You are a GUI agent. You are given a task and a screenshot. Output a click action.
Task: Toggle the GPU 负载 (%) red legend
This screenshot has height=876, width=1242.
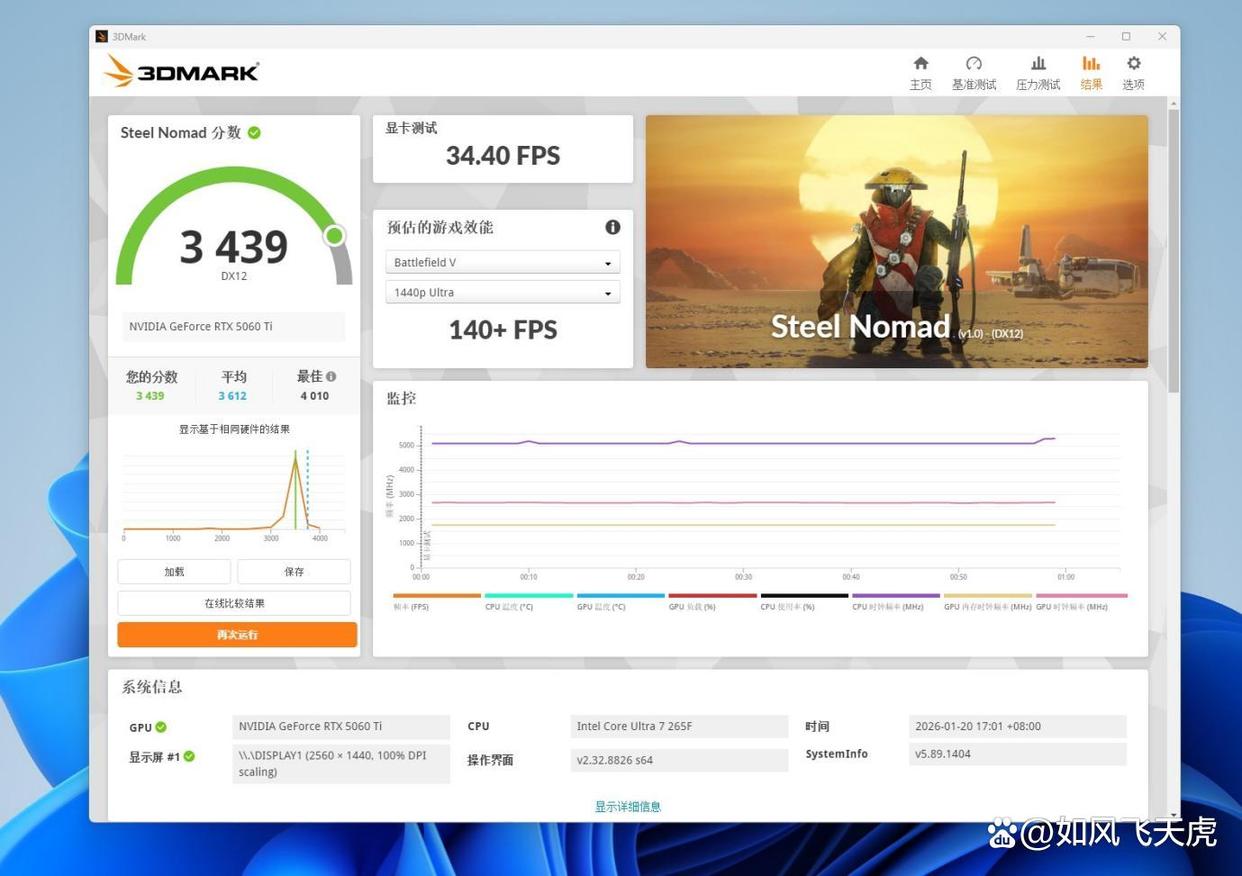click(x=712, y=602)
